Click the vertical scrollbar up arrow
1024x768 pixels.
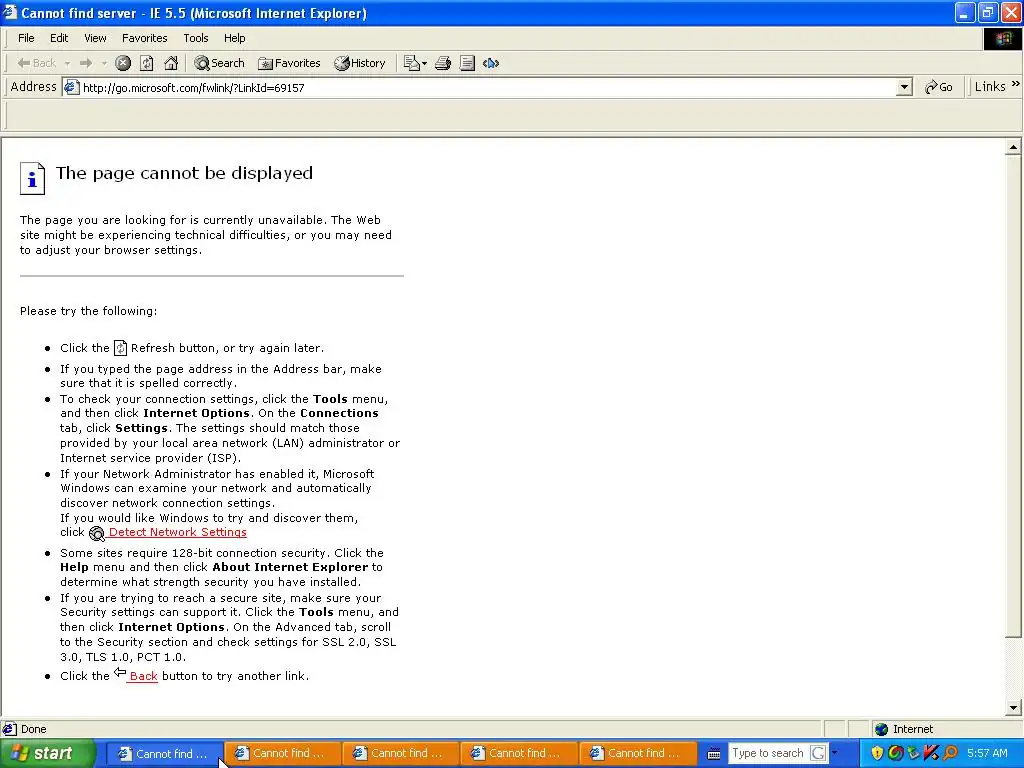click(x=1013, y=147)
